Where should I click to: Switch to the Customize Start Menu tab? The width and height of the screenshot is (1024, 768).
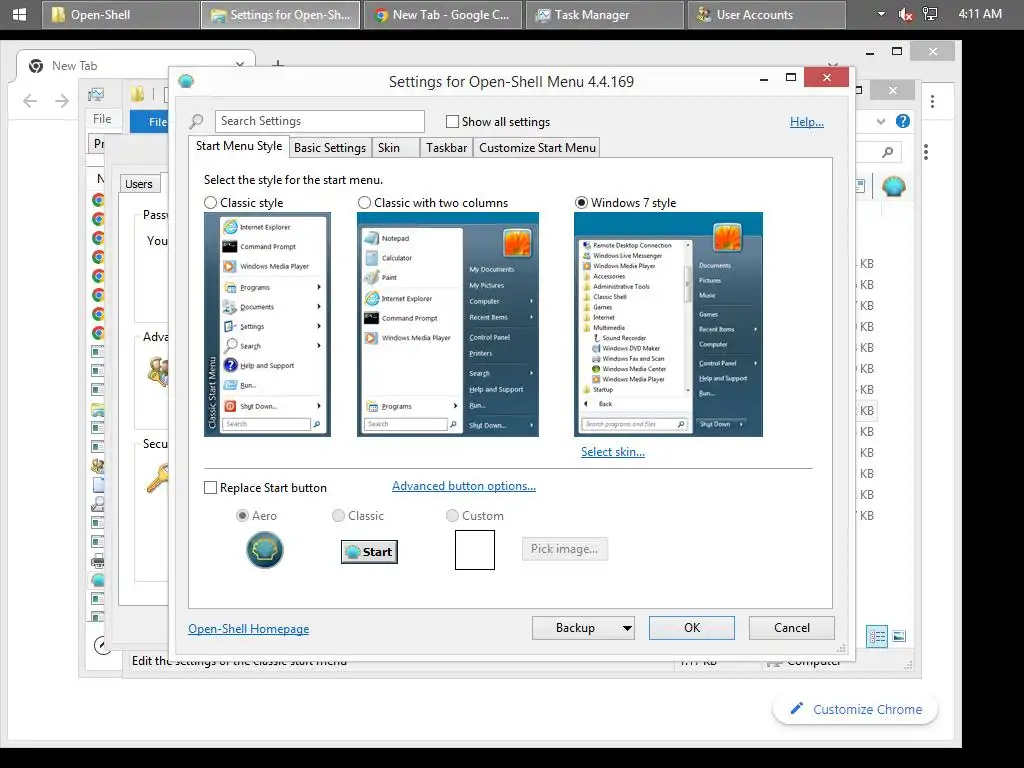point(537,148)
